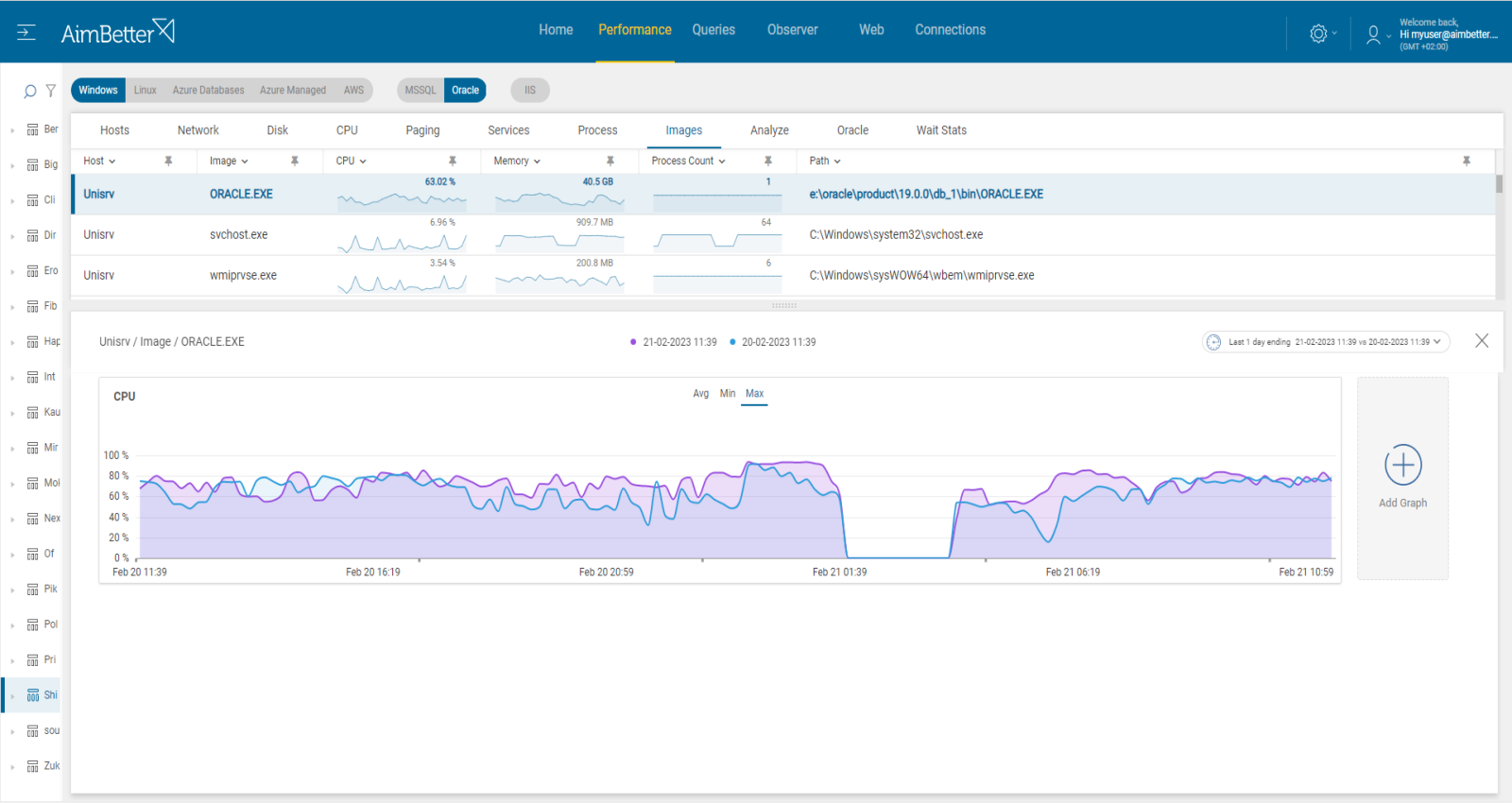Switch platform filter to Linux
Screen dimensions: 1512x803
145,91
